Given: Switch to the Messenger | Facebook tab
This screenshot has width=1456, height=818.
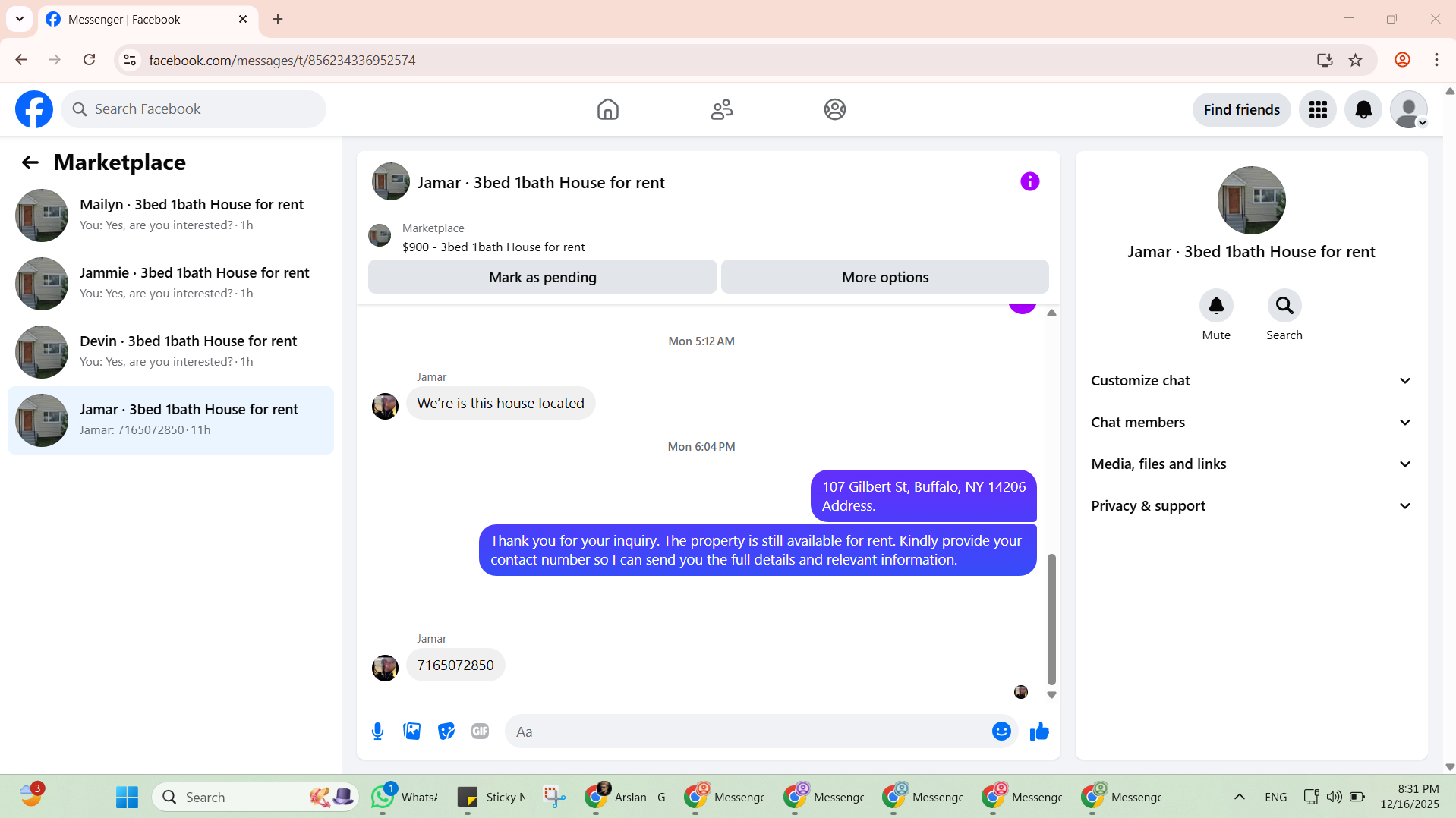Looking at the screenshot, I should (x=148, y=19).
